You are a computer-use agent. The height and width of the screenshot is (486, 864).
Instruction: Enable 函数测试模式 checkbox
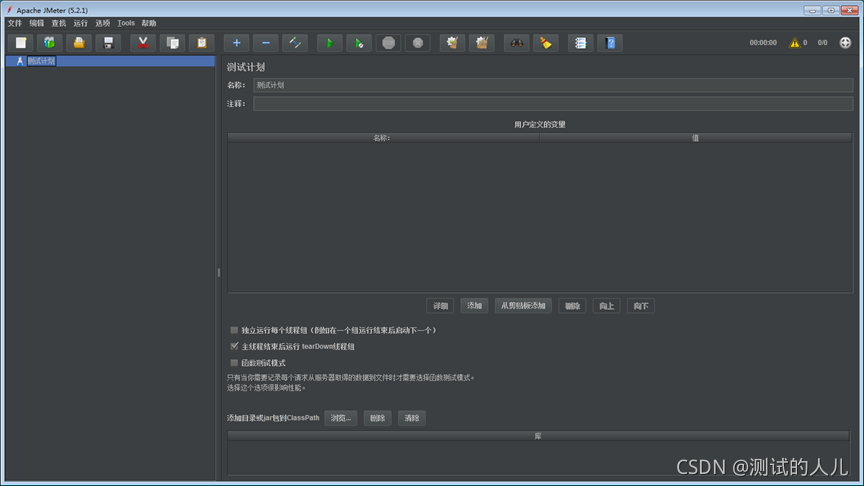pos(234,363)
